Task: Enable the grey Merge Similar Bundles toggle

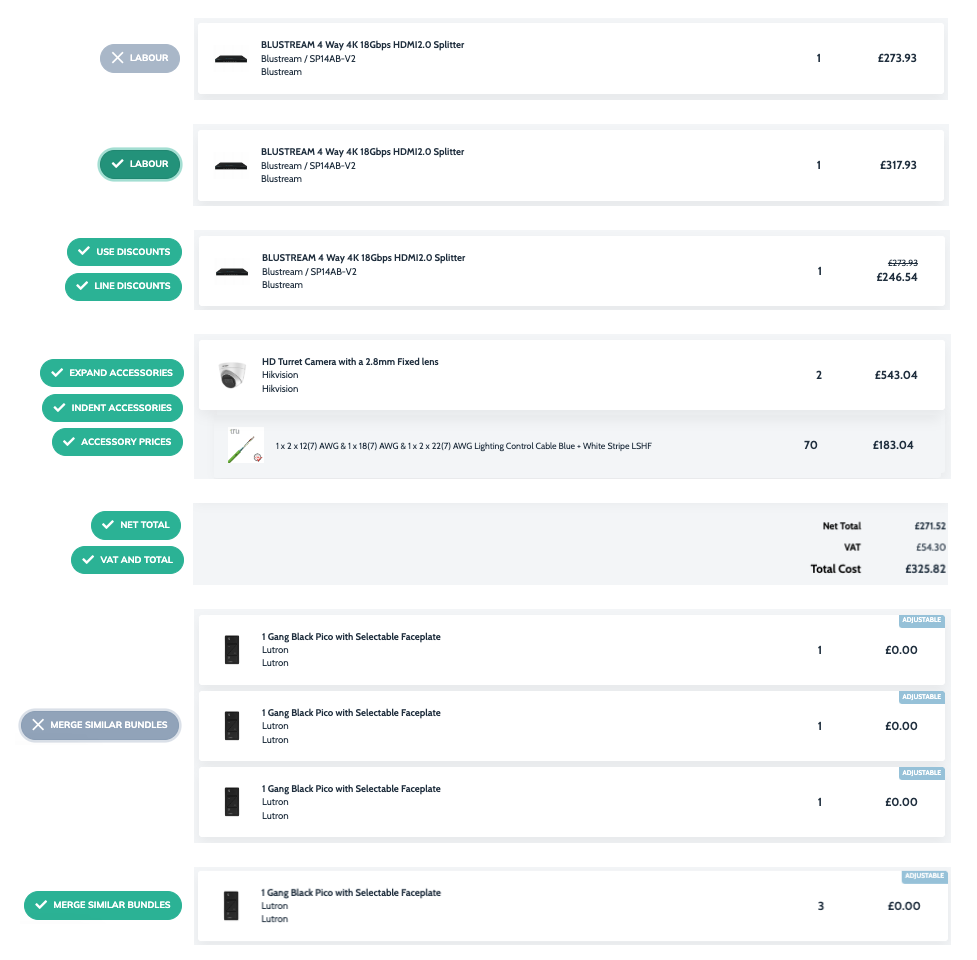Action: (x=100, y=725)
